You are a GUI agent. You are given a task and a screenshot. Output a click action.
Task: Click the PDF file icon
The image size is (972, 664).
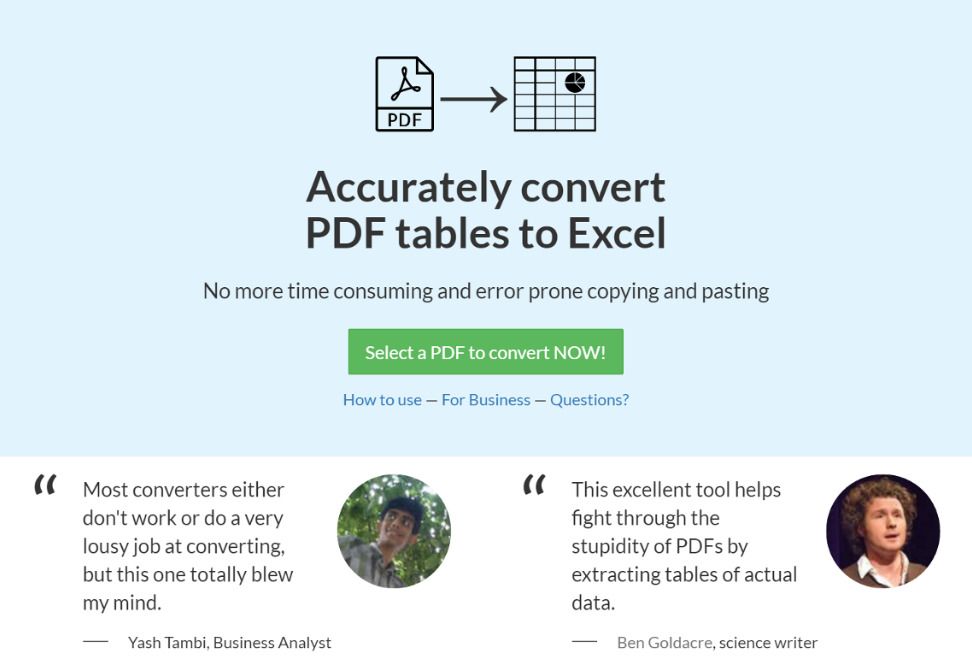click(x=404, y=95)
